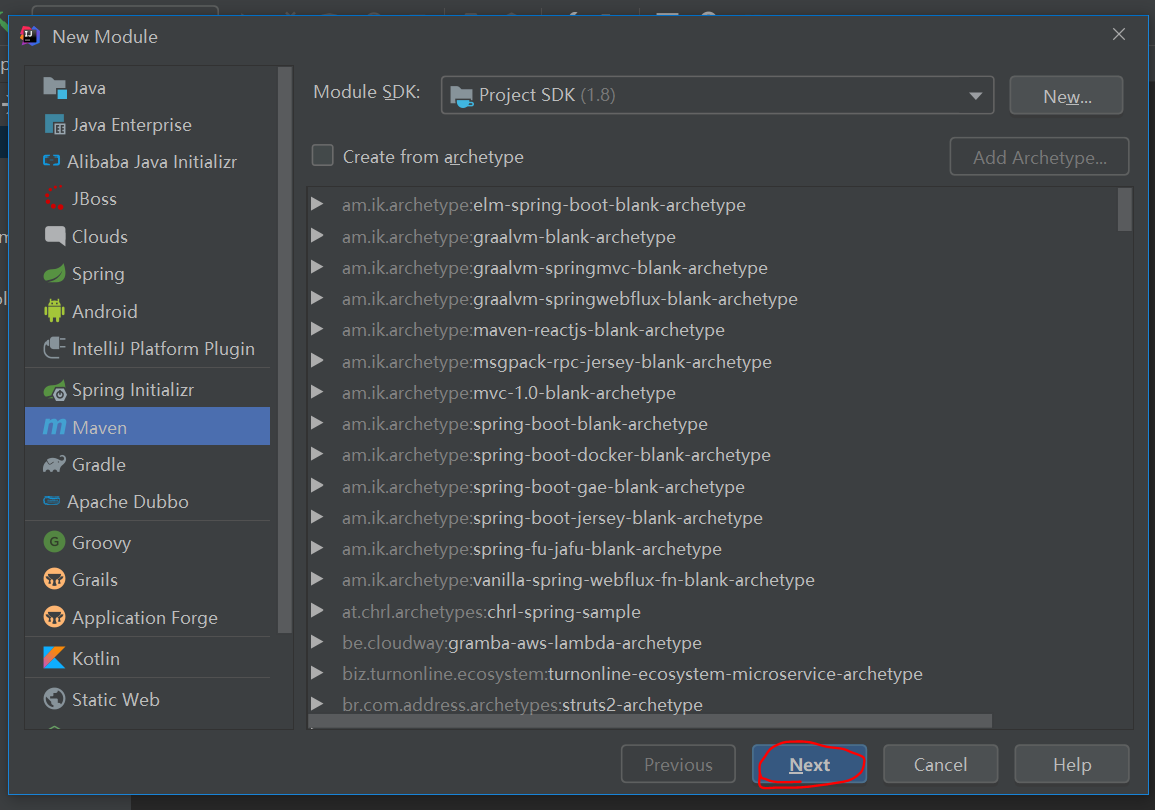Enable Create from archetype checkbox
Image resolution: width=1155 pixels, height=810 pixels.
tap(323, 155)
